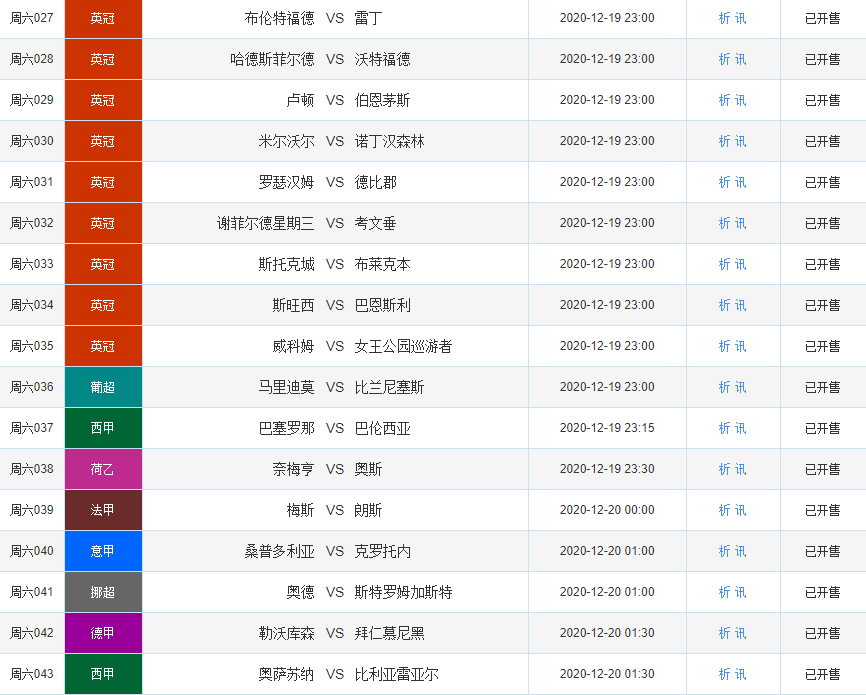Screen dimensions: 866x695
Task: Select 已开售 status for 周六033
Action: tap(822, 264)
